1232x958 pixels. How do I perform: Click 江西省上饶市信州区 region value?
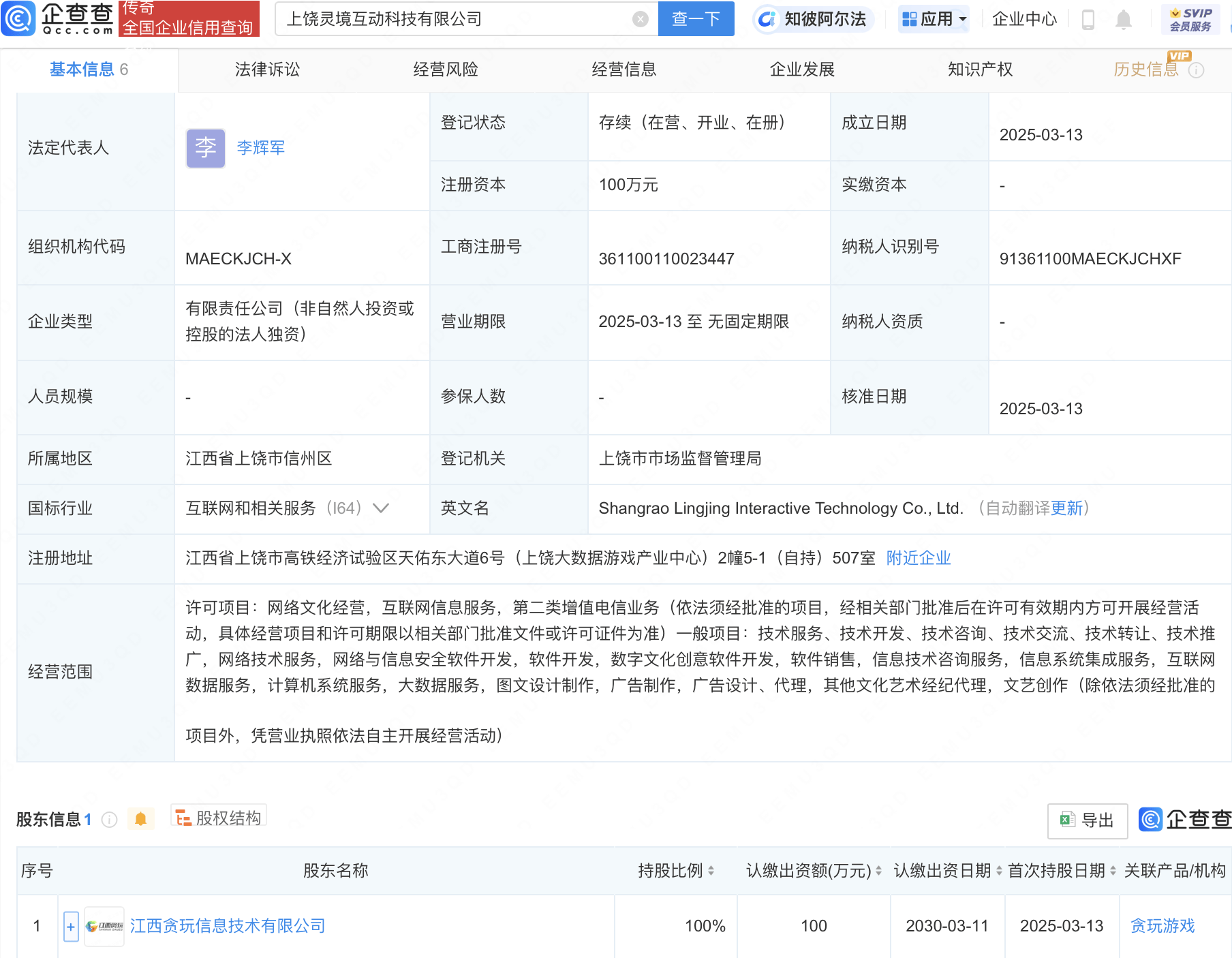click(x=259, y=459)
